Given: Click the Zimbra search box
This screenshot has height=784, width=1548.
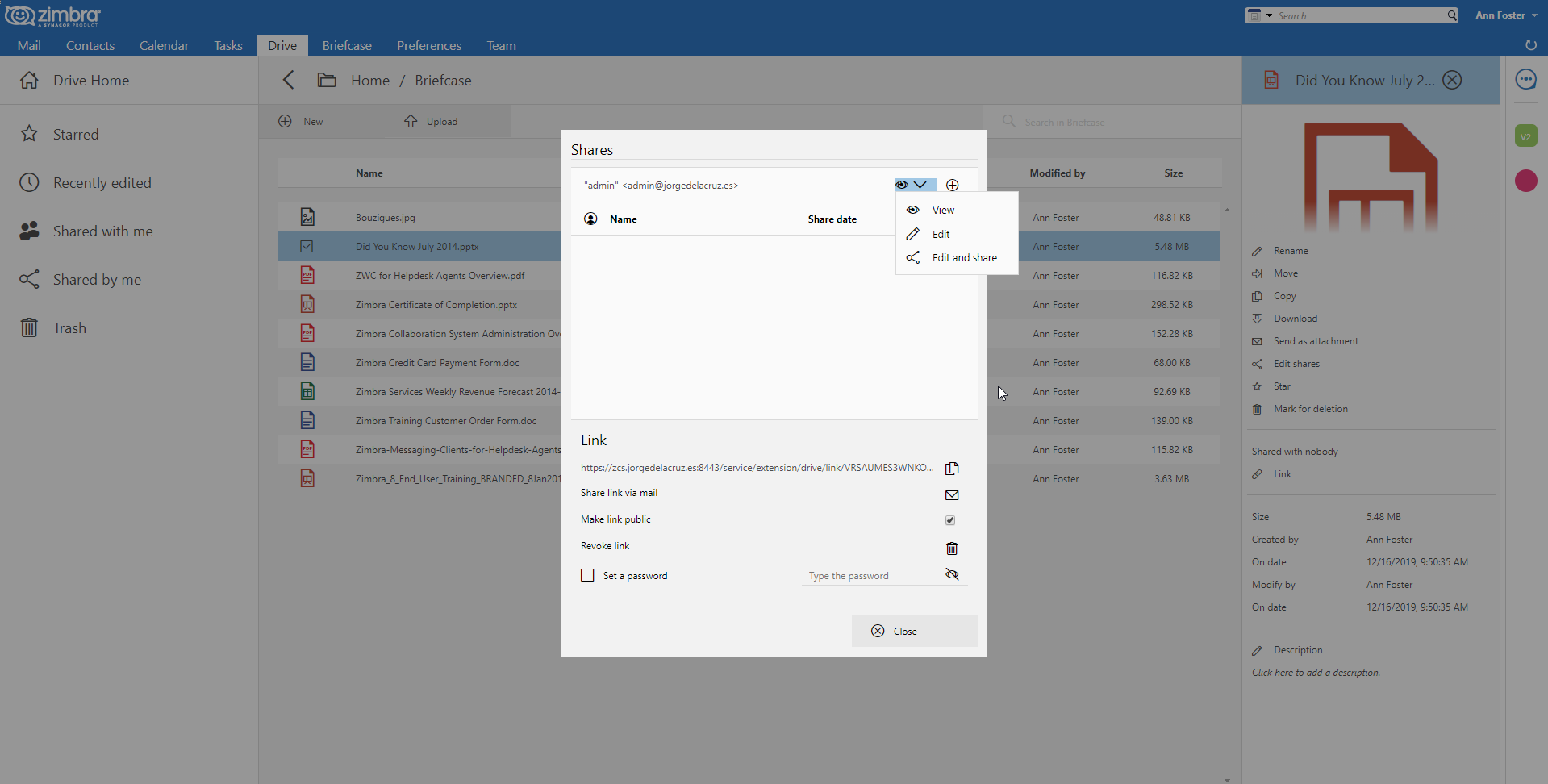Looking at the screenshot, I should coord(1361,15).
